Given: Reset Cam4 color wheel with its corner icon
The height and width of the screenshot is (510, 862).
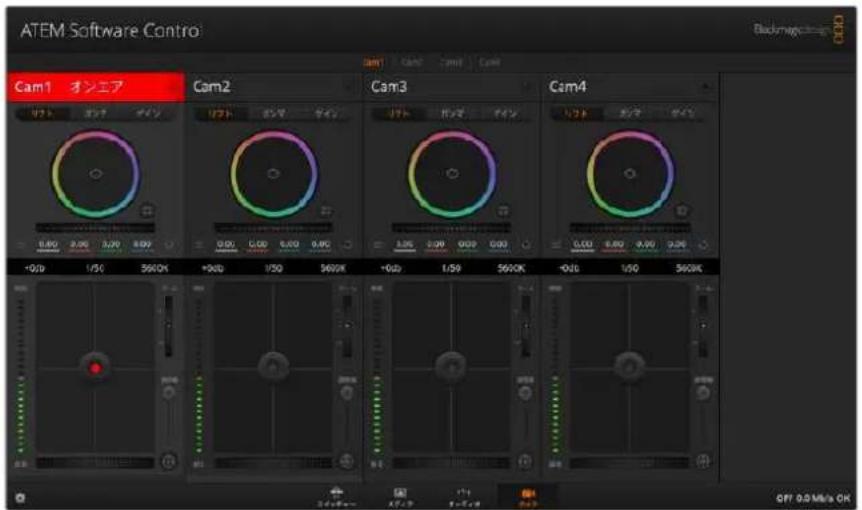Looking at the screenshot, I should click(682, 211).
